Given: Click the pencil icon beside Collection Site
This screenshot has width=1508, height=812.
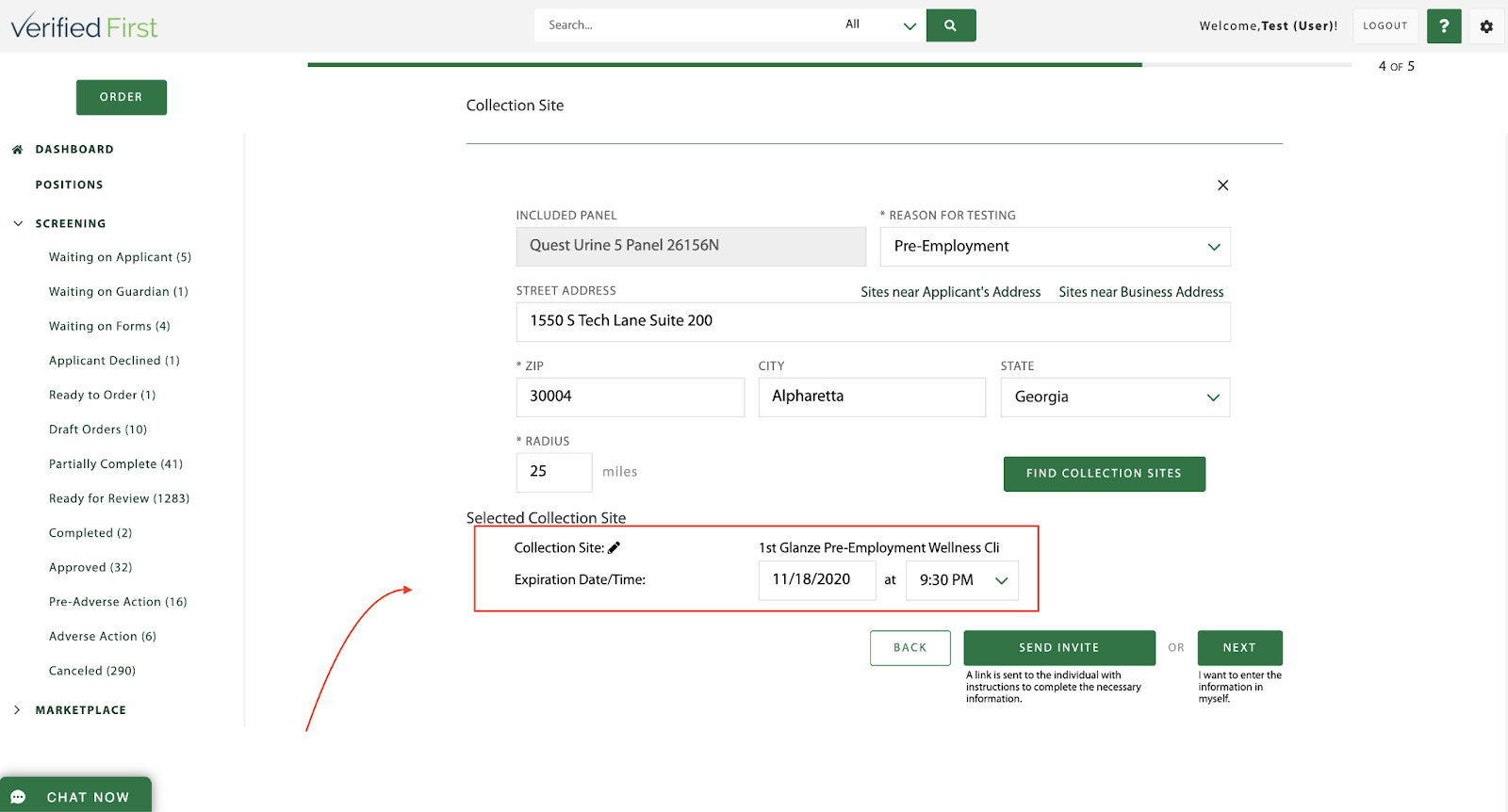Looking at the screenshot, I should point(615,547).
